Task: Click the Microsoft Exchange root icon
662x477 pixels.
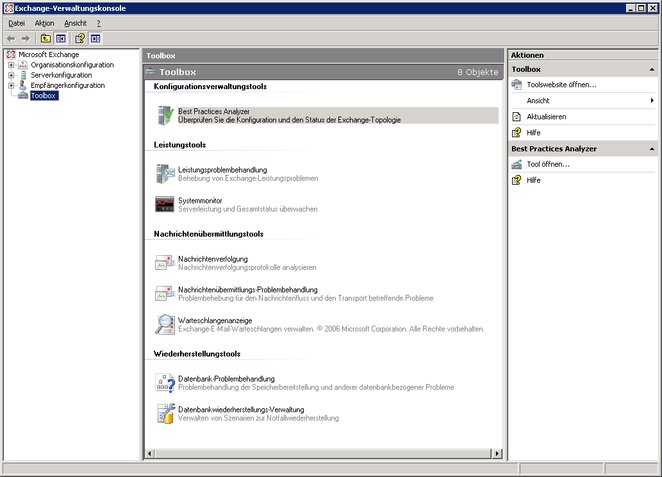Action: click(11, 54)
